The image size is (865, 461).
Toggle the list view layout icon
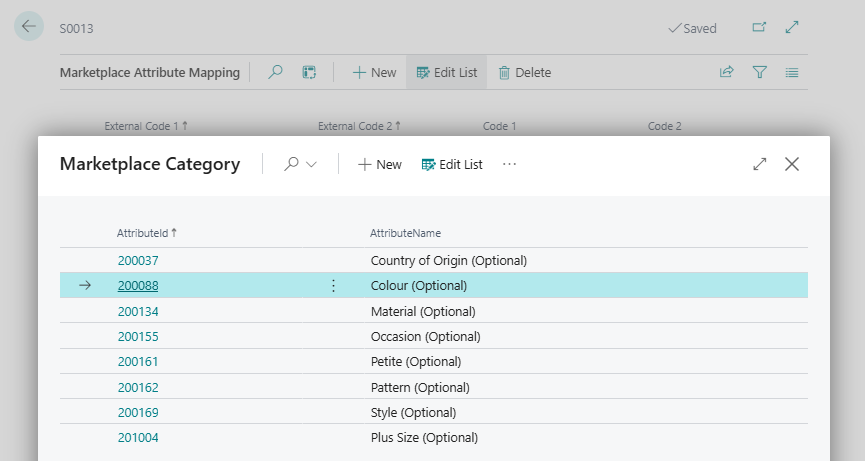point(792,72)
